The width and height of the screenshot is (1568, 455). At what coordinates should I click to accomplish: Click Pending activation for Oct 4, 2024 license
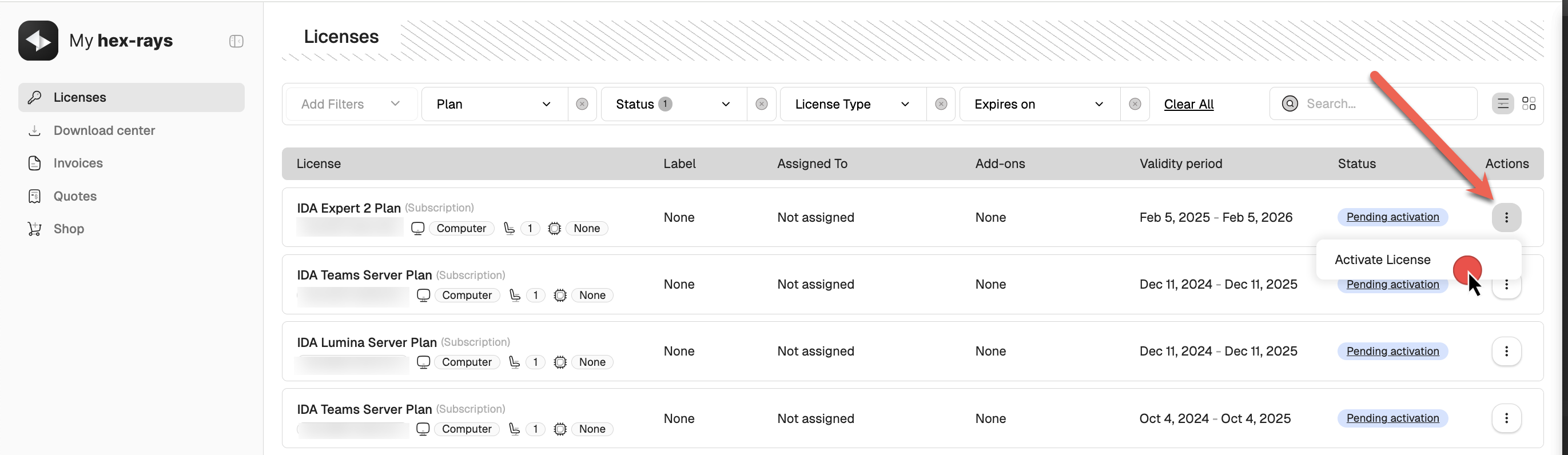(x=1392, y=418)
